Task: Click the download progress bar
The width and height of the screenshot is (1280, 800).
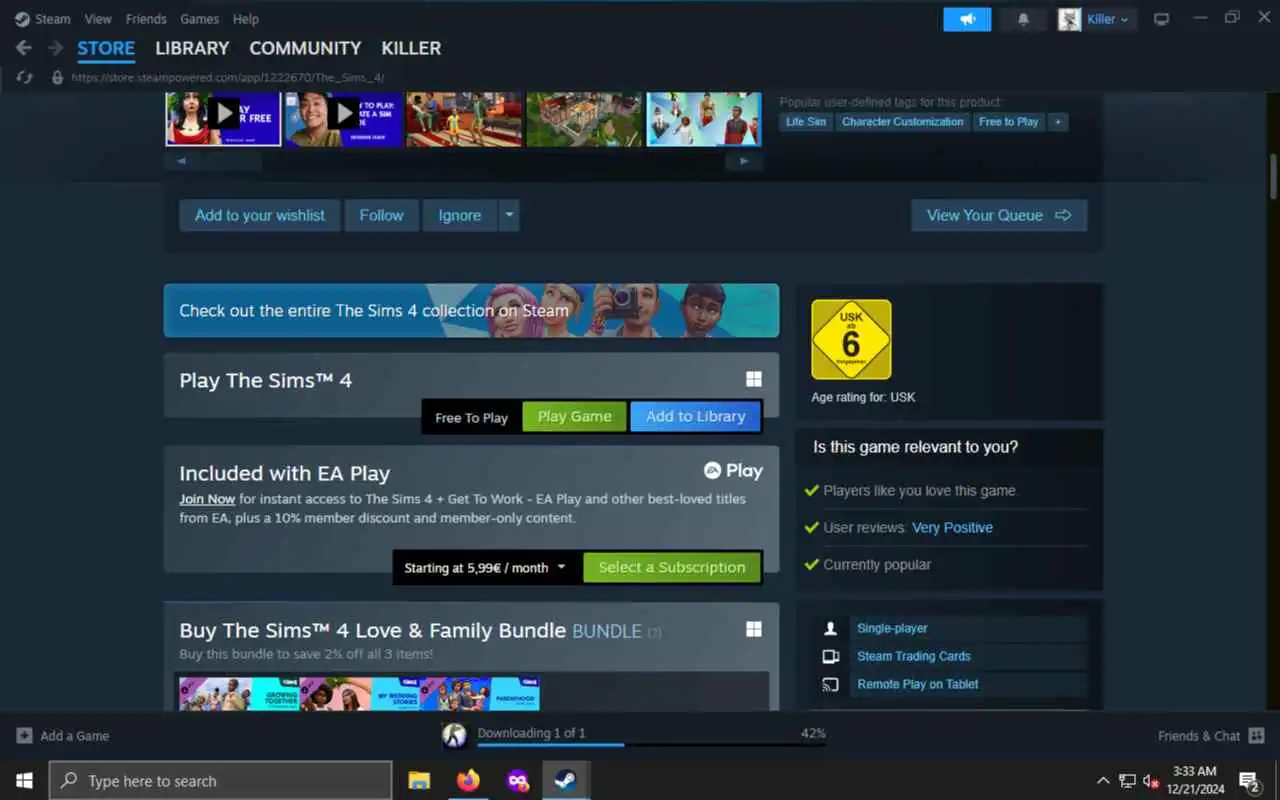Action: point(651,744)
